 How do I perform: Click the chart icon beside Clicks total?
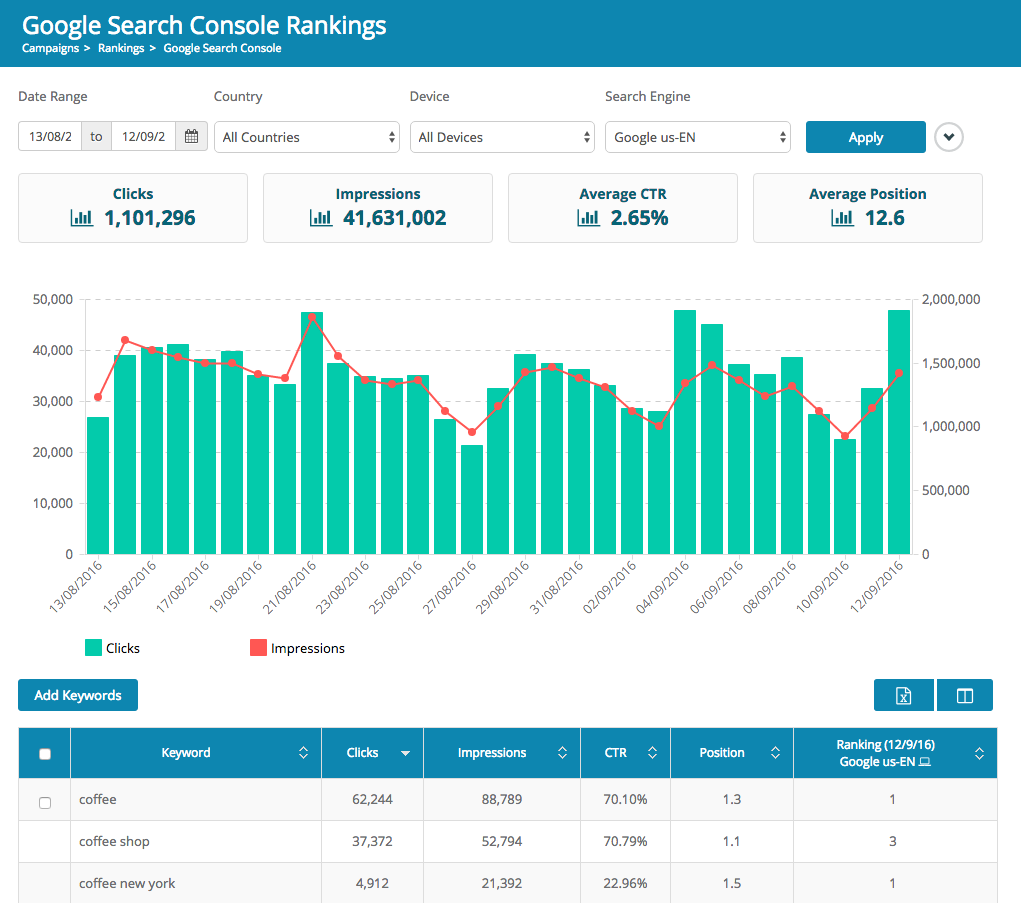(x=82, y=218)
